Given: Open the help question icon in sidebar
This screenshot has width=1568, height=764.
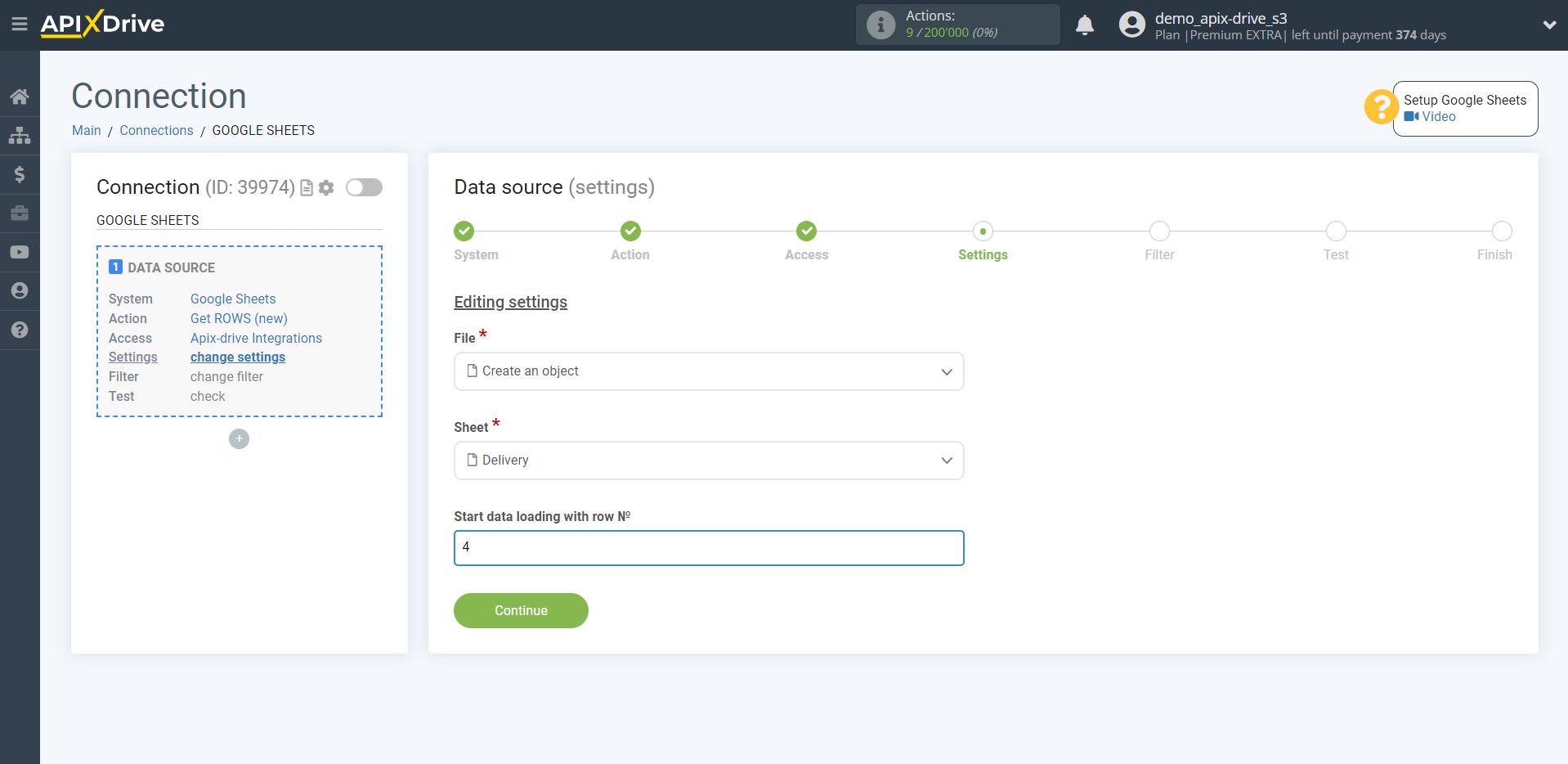Looking at the screenshot, I should point(20,330).
